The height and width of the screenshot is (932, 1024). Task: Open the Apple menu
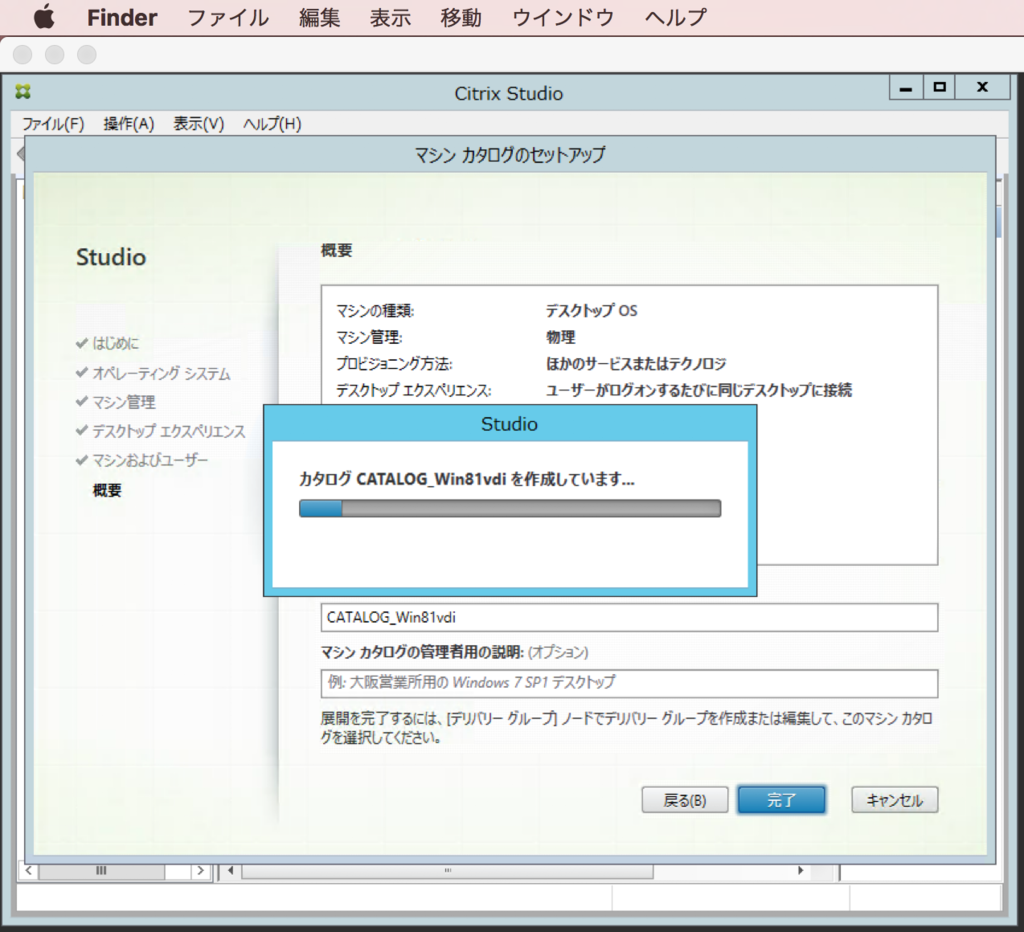[x=44, y=17]
